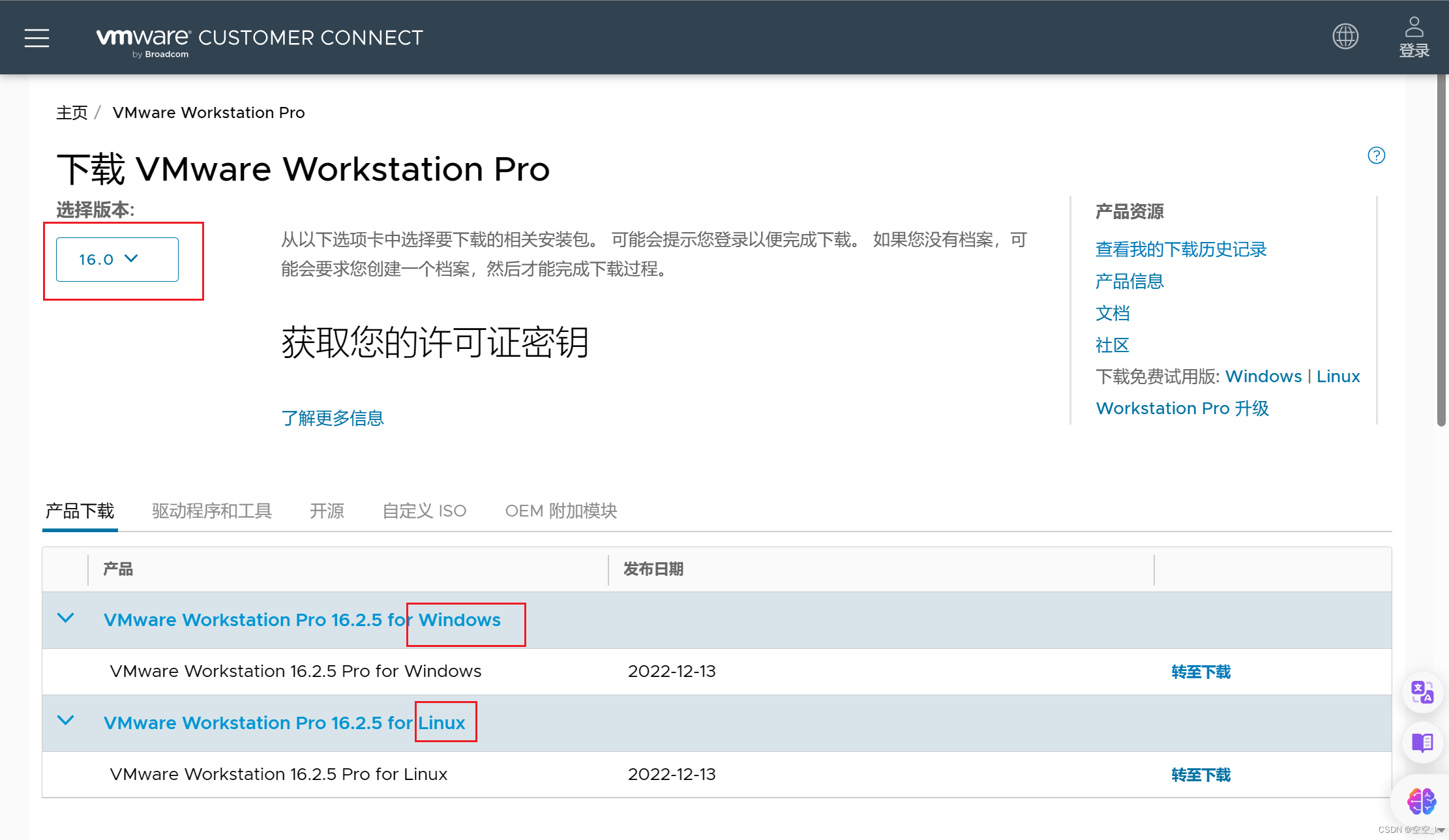Switch to the 开源 tab
The height and width of the screenshot is (840, 1449).
pos(327,511)
